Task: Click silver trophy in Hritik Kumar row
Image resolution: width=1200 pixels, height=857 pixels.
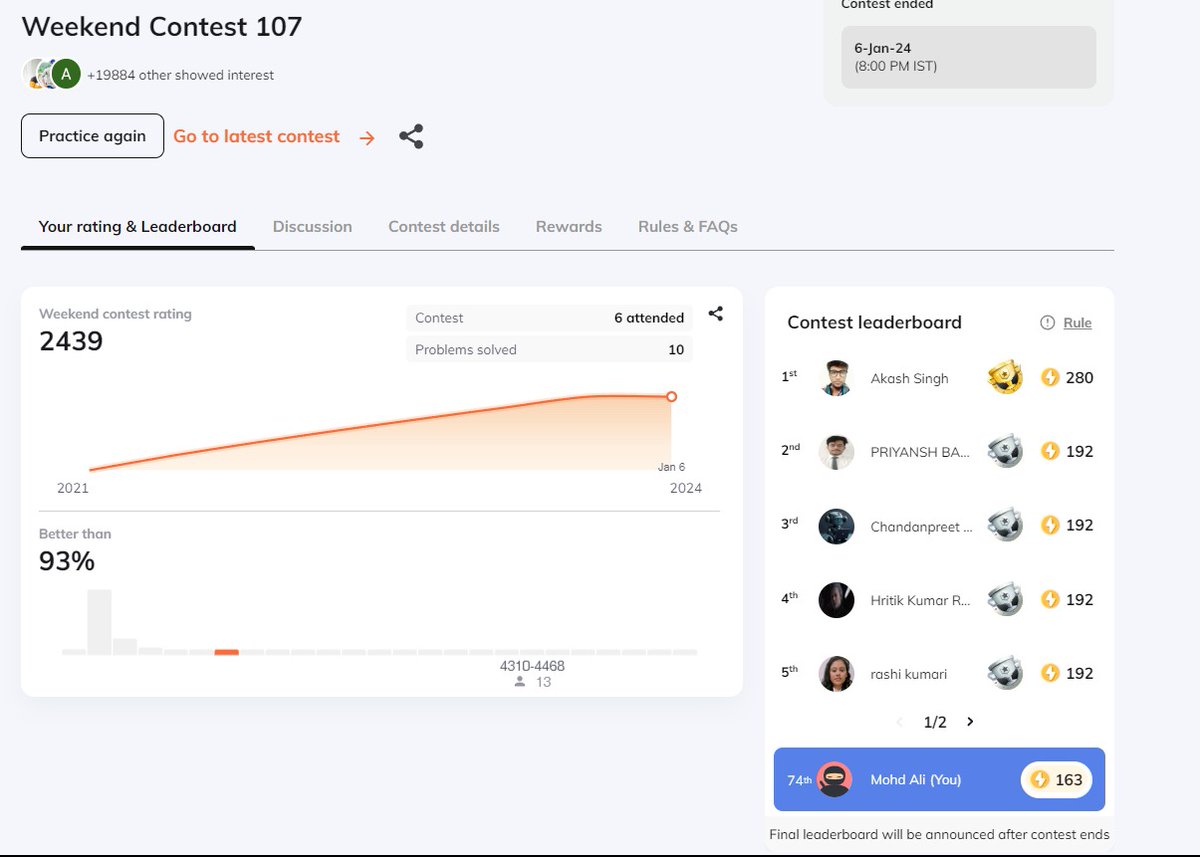Action: [1005, 600]
